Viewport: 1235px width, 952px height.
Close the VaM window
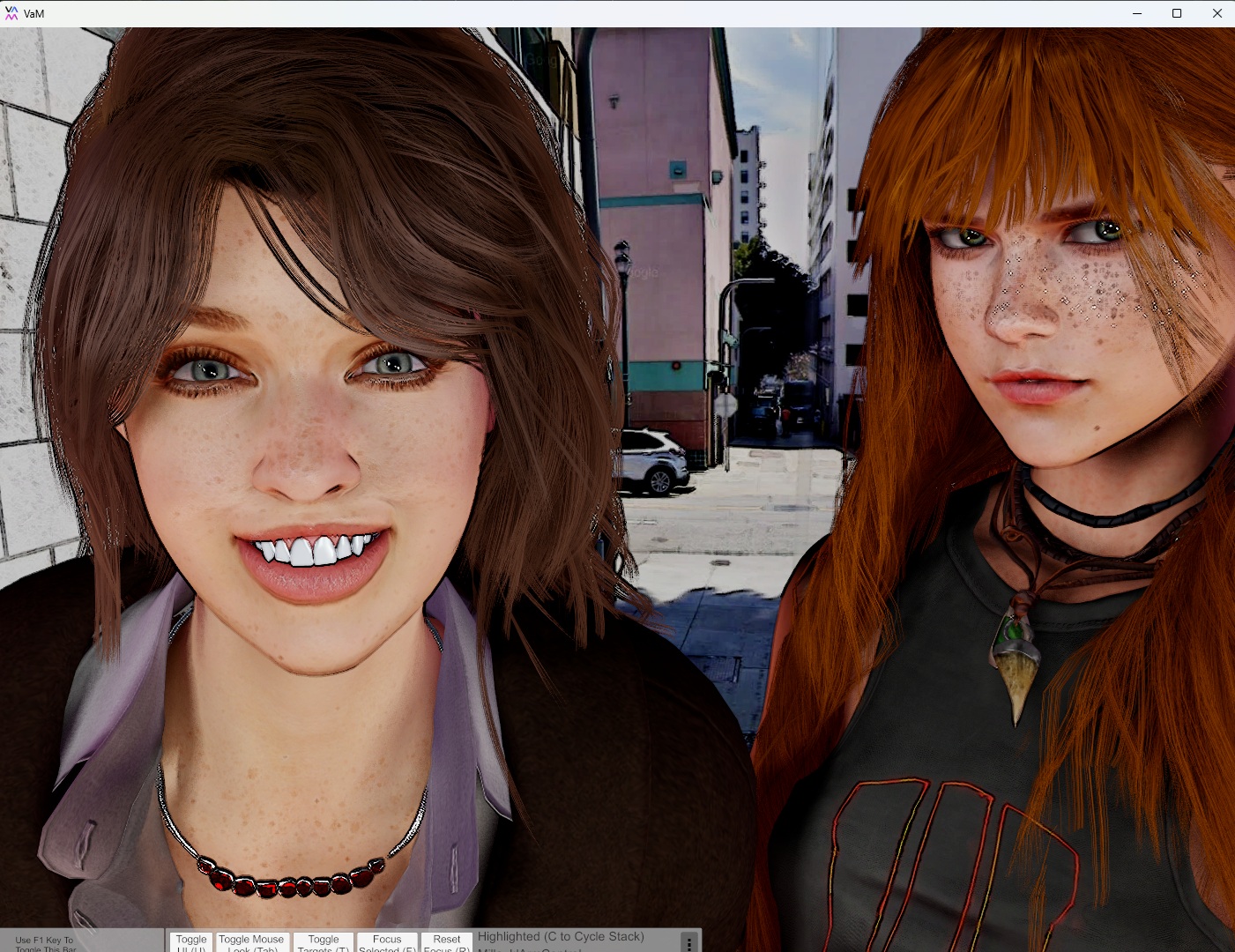click(x=1216, y=13)
